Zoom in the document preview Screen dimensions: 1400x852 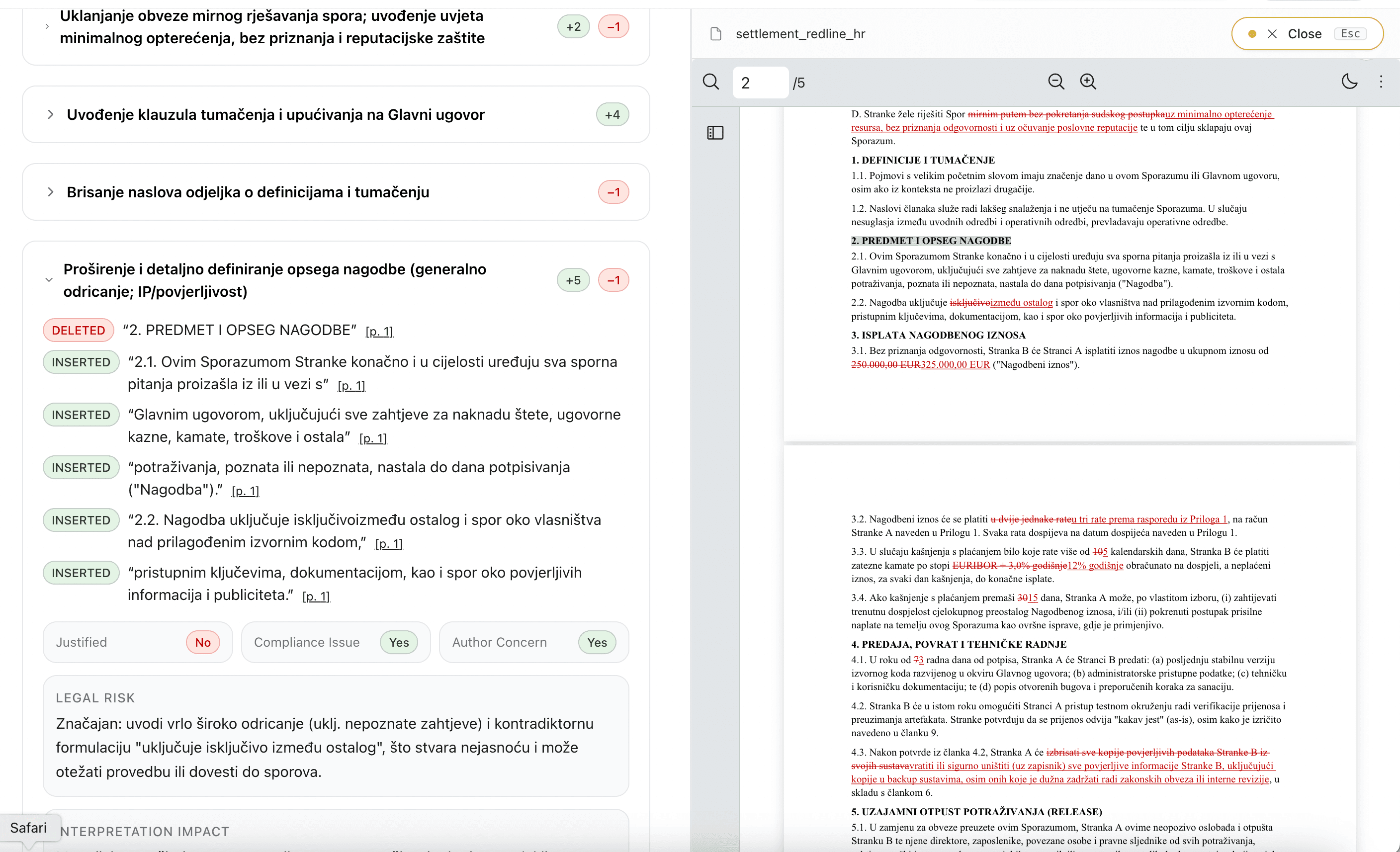[x=1088, y=83]
